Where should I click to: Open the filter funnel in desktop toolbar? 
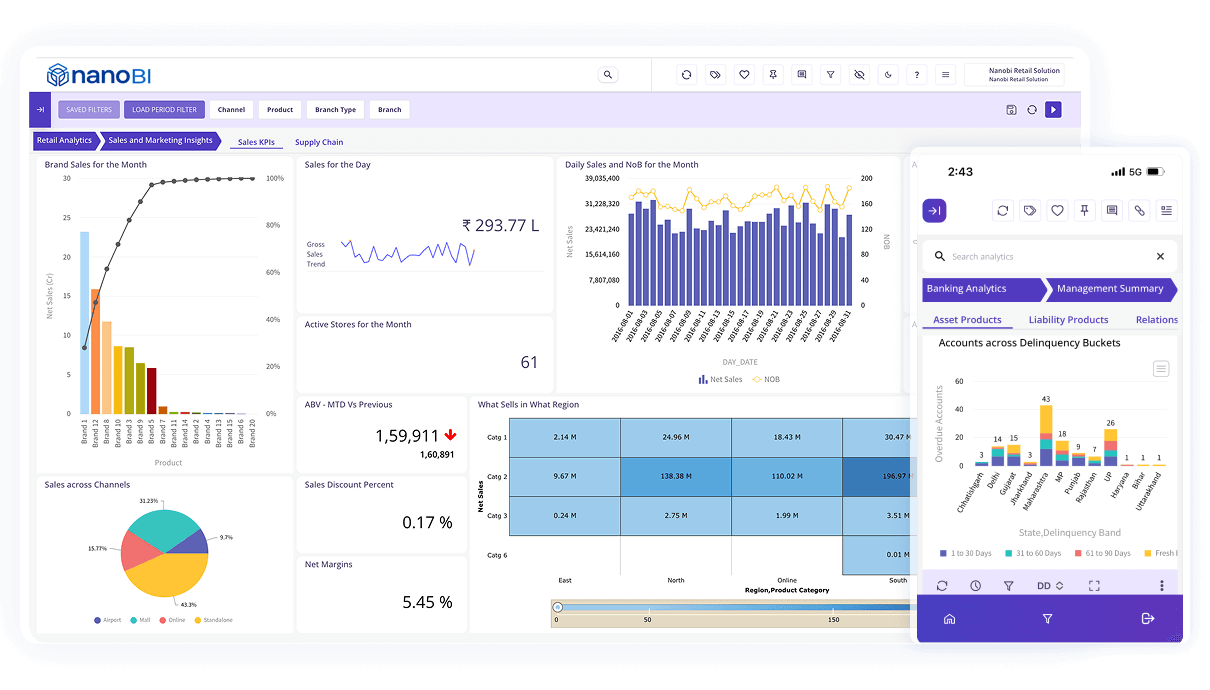pos(830,75)
